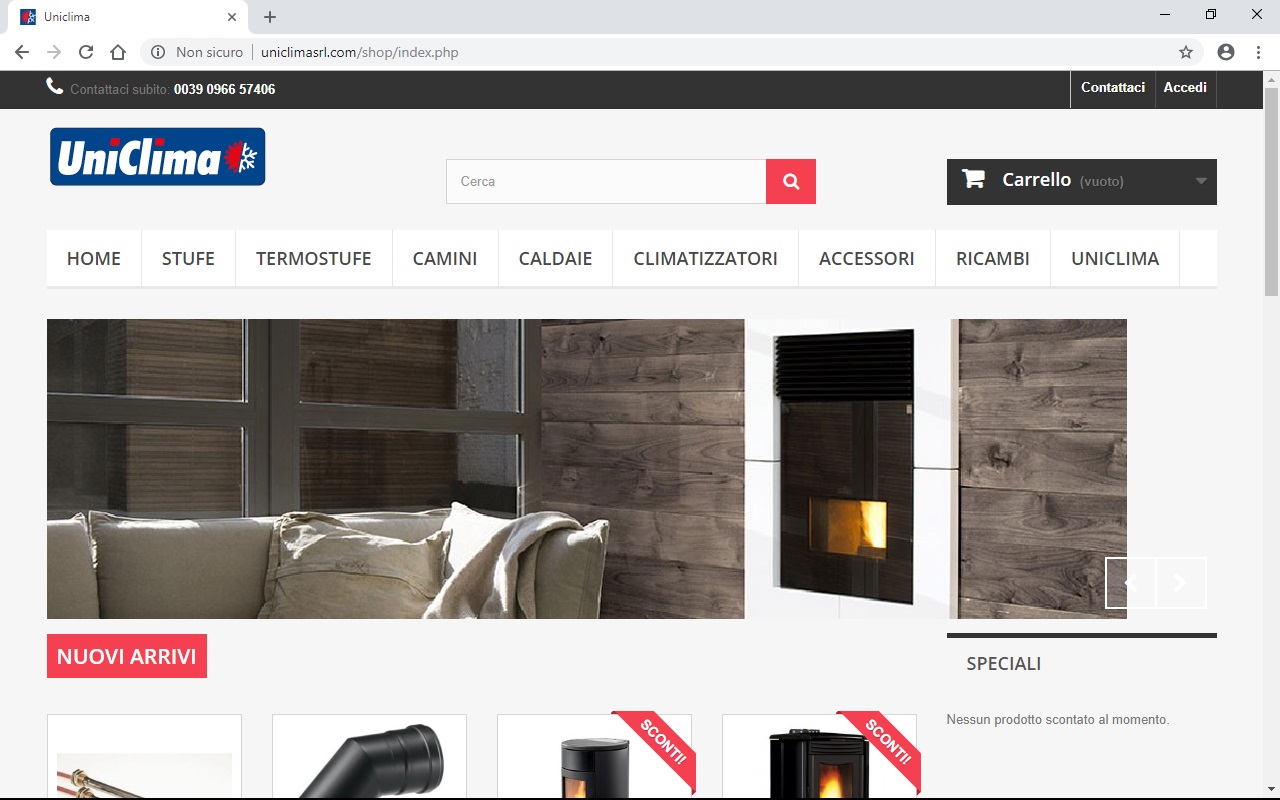Image resolution: width=1280 pixels, height=800 pixels.
Task: Open the CAMINI category
Action: click(x=445, y=258)
